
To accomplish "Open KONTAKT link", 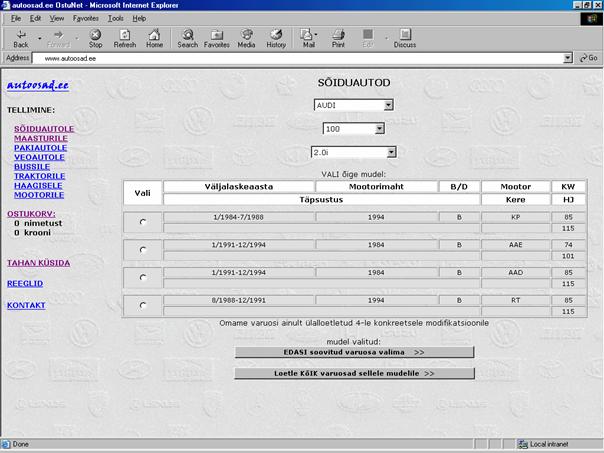I will pos(26,305).
